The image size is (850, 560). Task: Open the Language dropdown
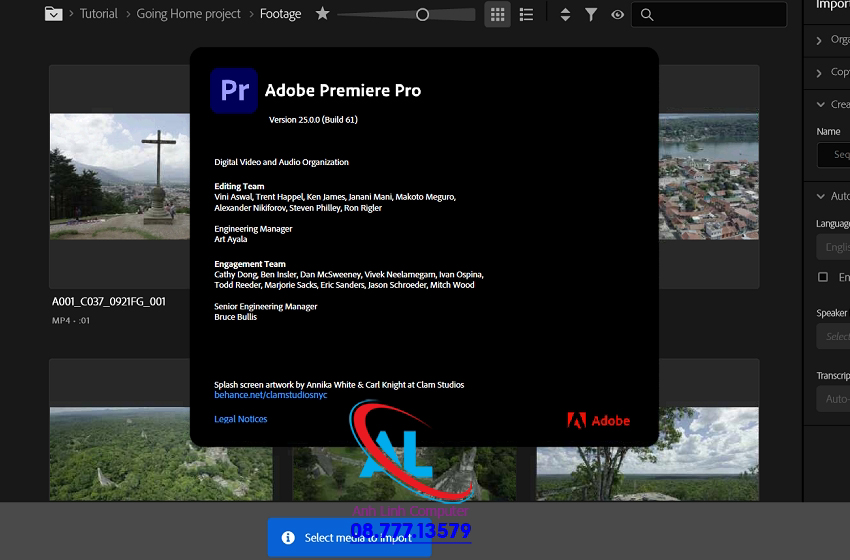pyautogui.click(x=834, y=247)
